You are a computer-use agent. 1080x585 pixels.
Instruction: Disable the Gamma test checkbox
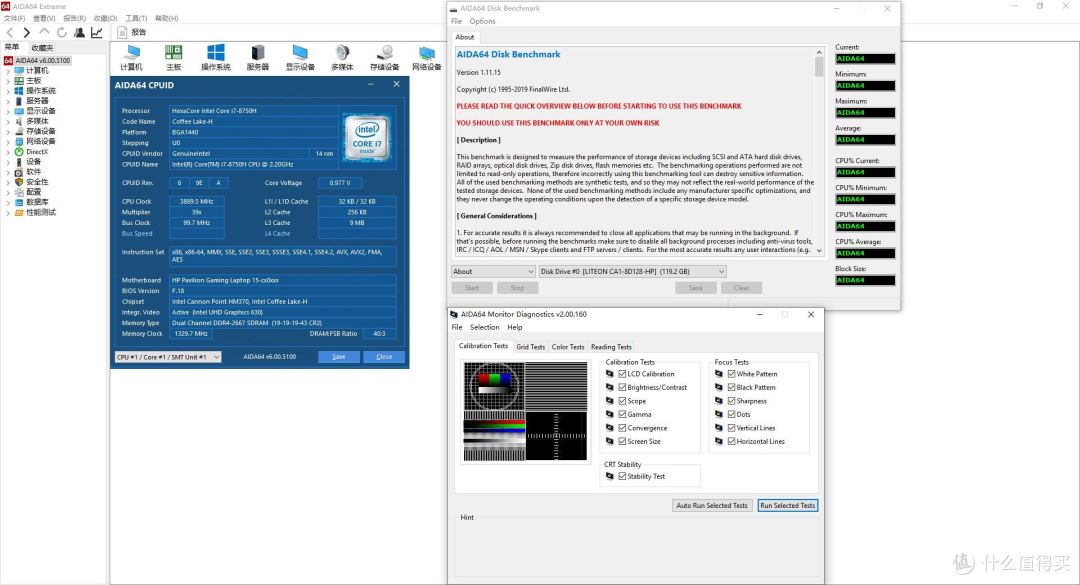622,414
